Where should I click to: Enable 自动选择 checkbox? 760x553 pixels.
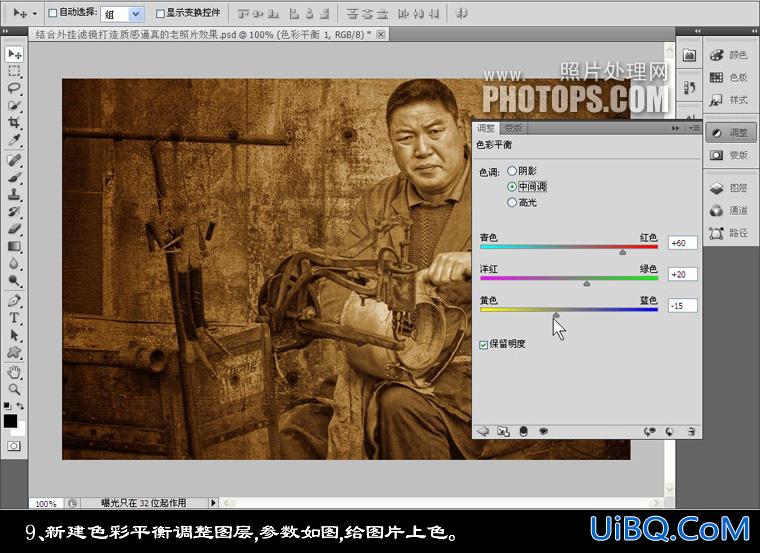tap(53, 13)
